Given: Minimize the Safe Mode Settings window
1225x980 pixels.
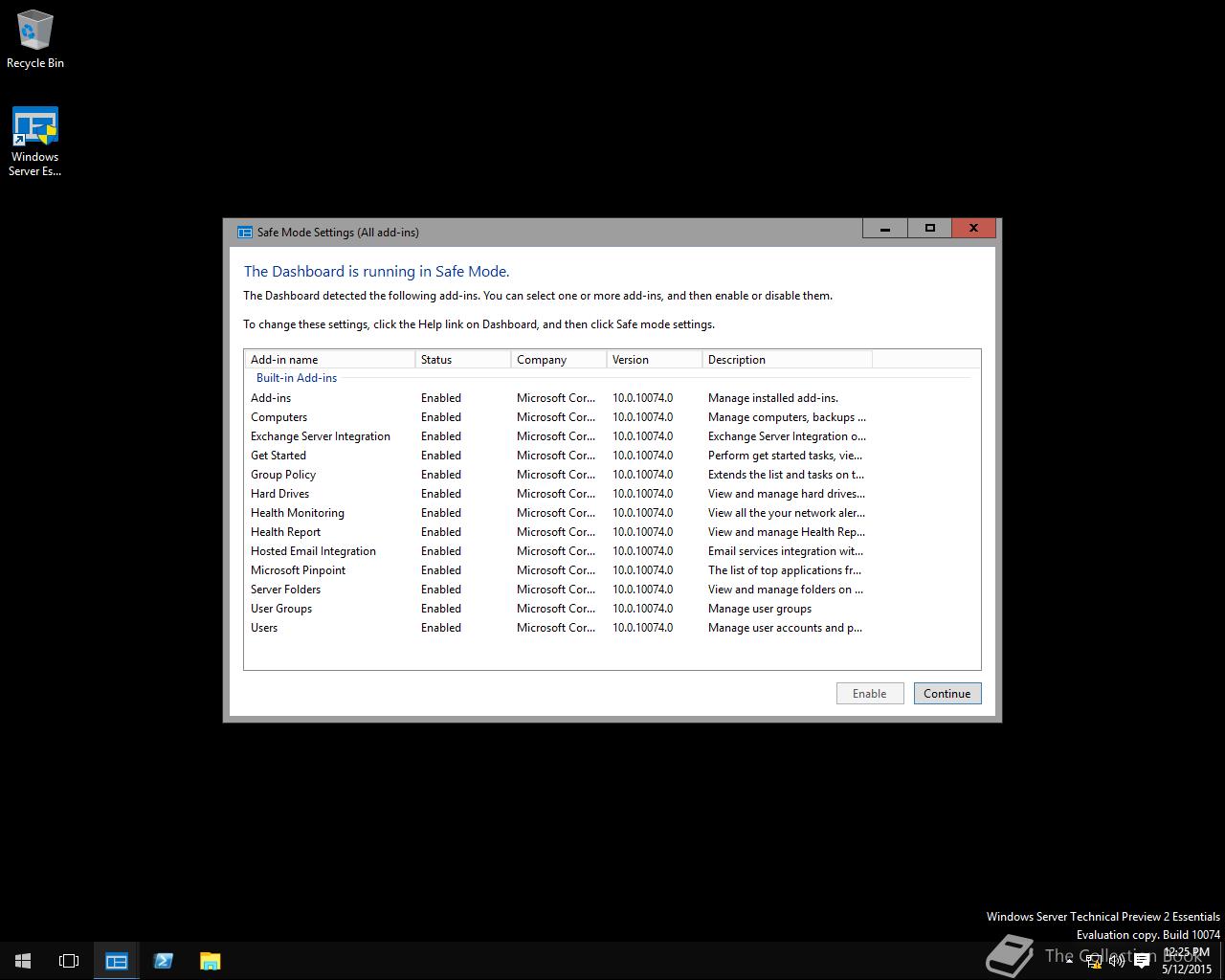Looking at the screenshot, I should tap(885, 228).
